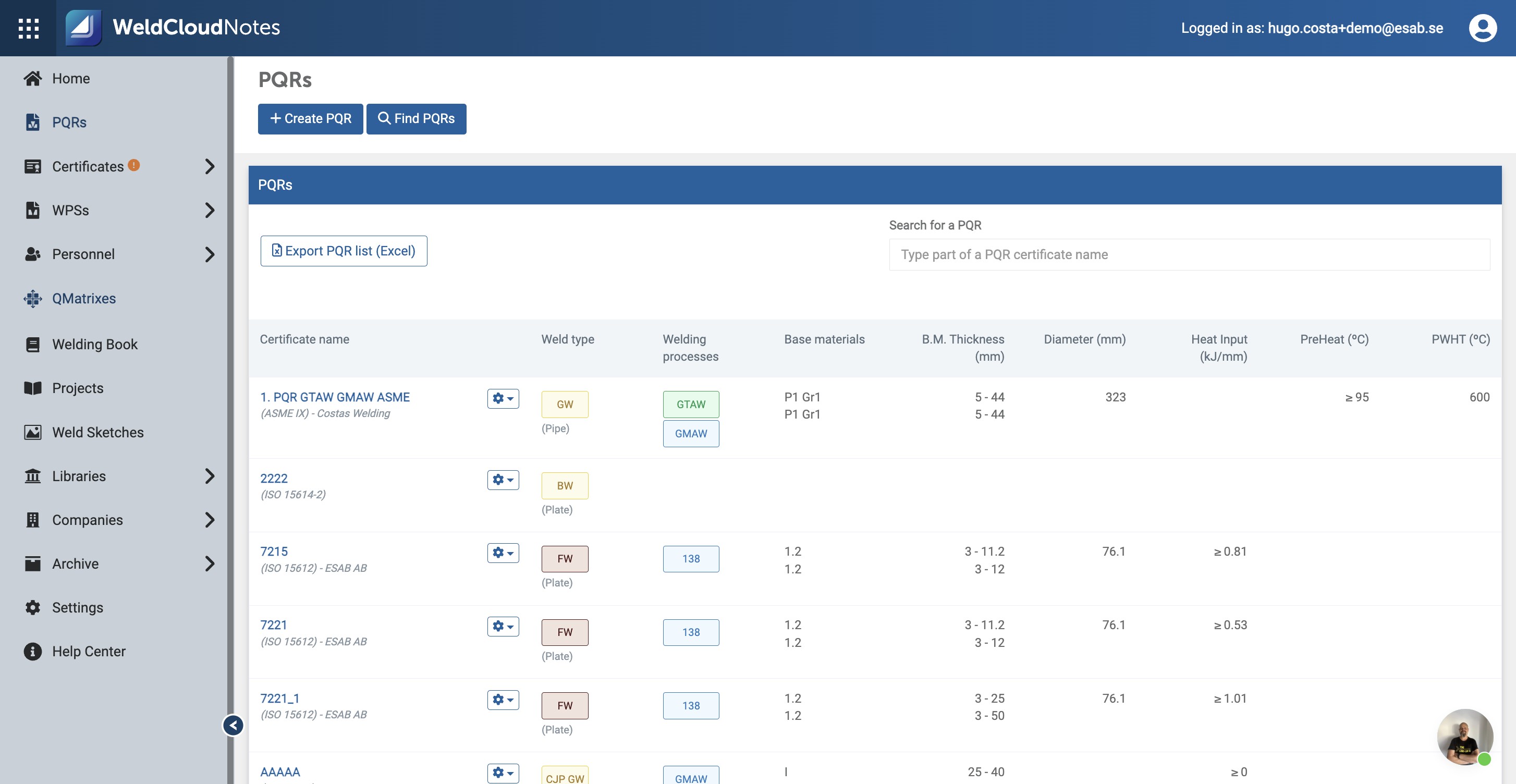Open Settings from the sidebar
The height and width of the screenshot is (784, 1516).
click(77, 607)
